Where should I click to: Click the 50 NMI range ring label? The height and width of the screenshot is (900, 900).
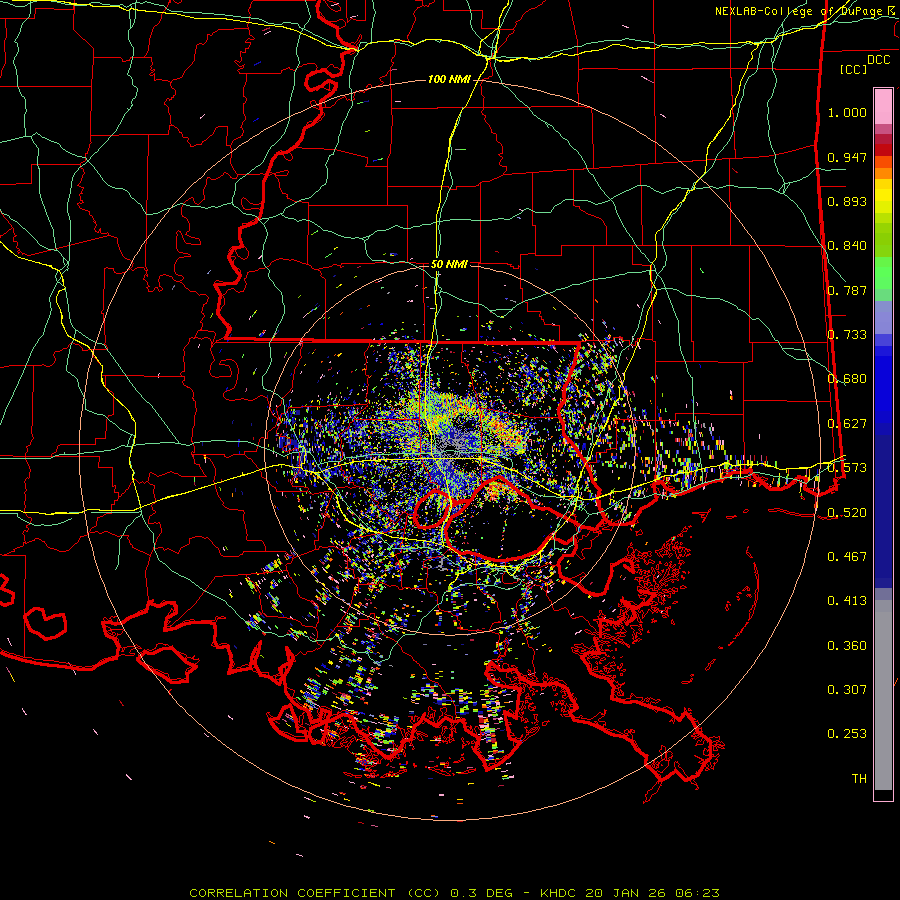(x=449, y=264)
